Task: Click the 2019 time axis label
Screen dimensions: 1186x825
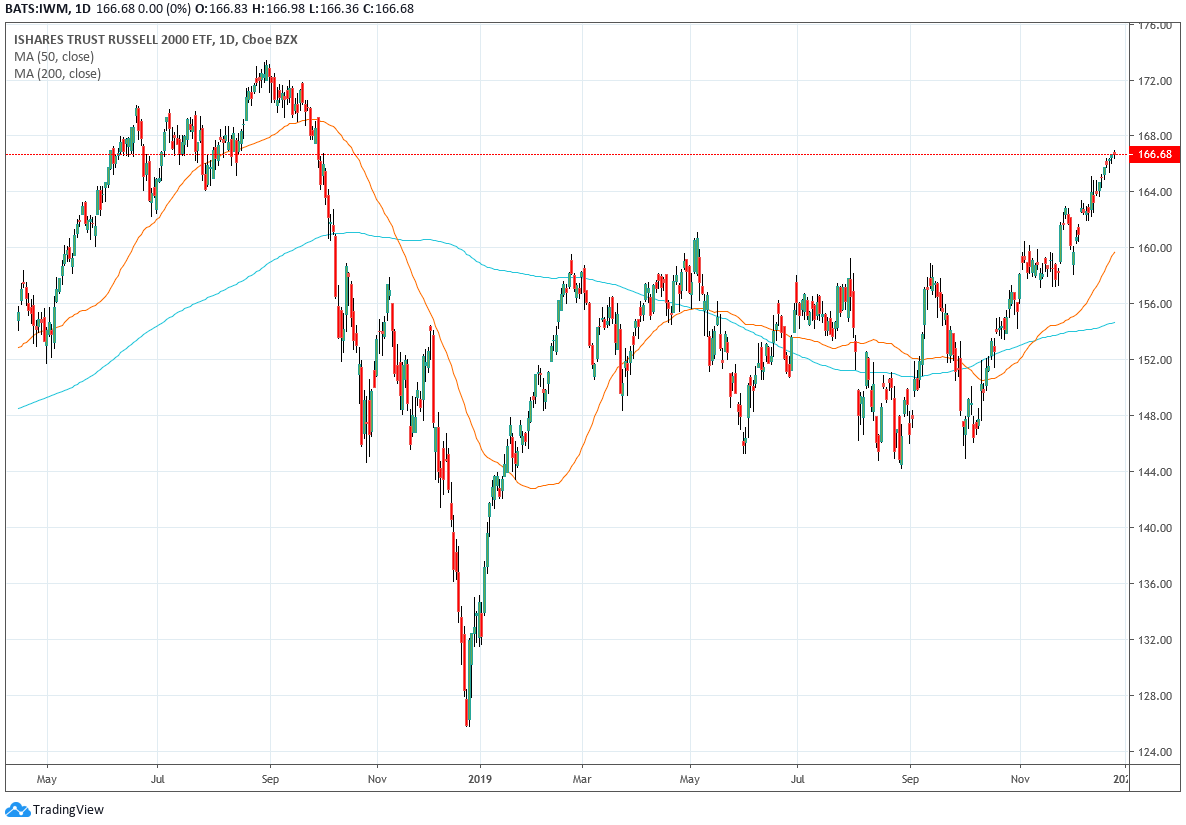Action: 480,779
